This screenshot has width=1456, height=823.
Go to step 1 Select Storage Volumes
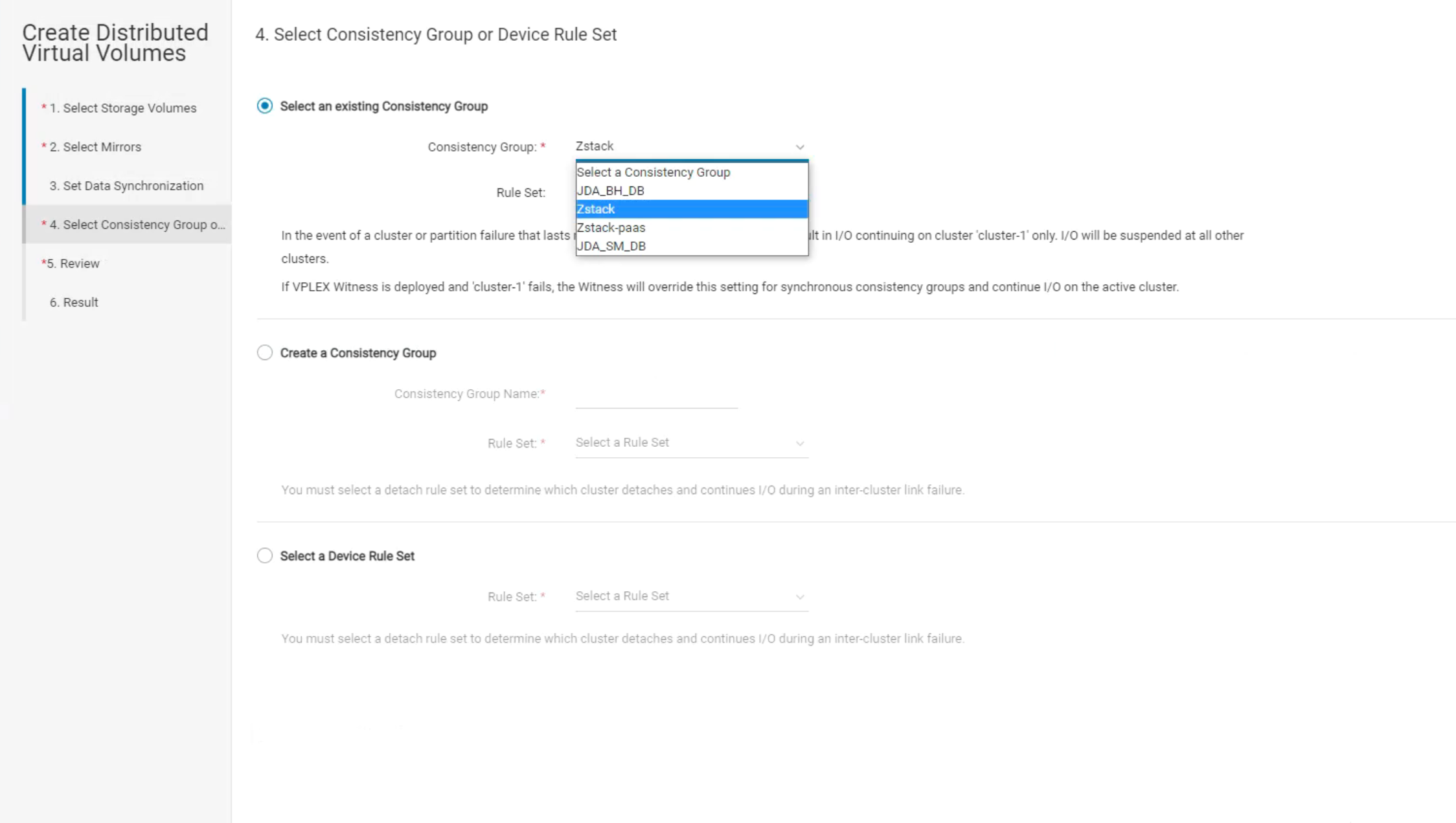[129, 108]
